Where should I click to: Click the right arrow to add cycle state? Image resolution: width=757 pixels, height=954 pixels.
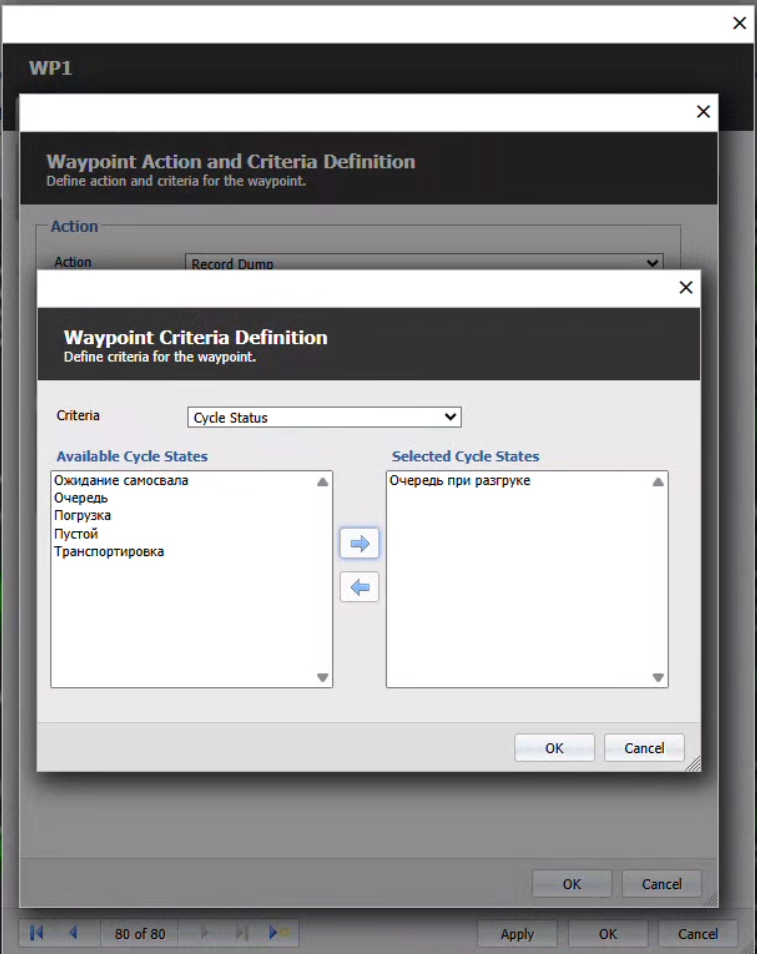359,544
